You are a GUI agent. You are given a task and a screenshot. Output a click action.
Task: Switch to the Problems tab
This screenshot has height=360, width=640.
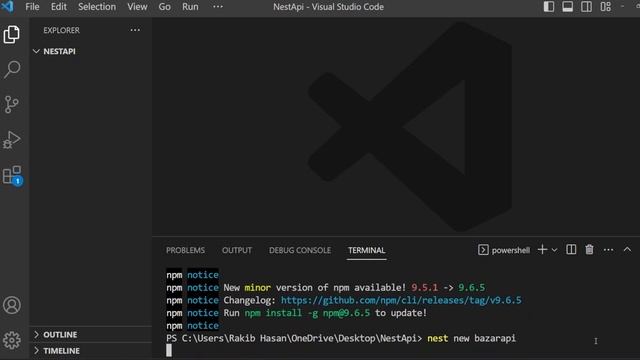185,250
